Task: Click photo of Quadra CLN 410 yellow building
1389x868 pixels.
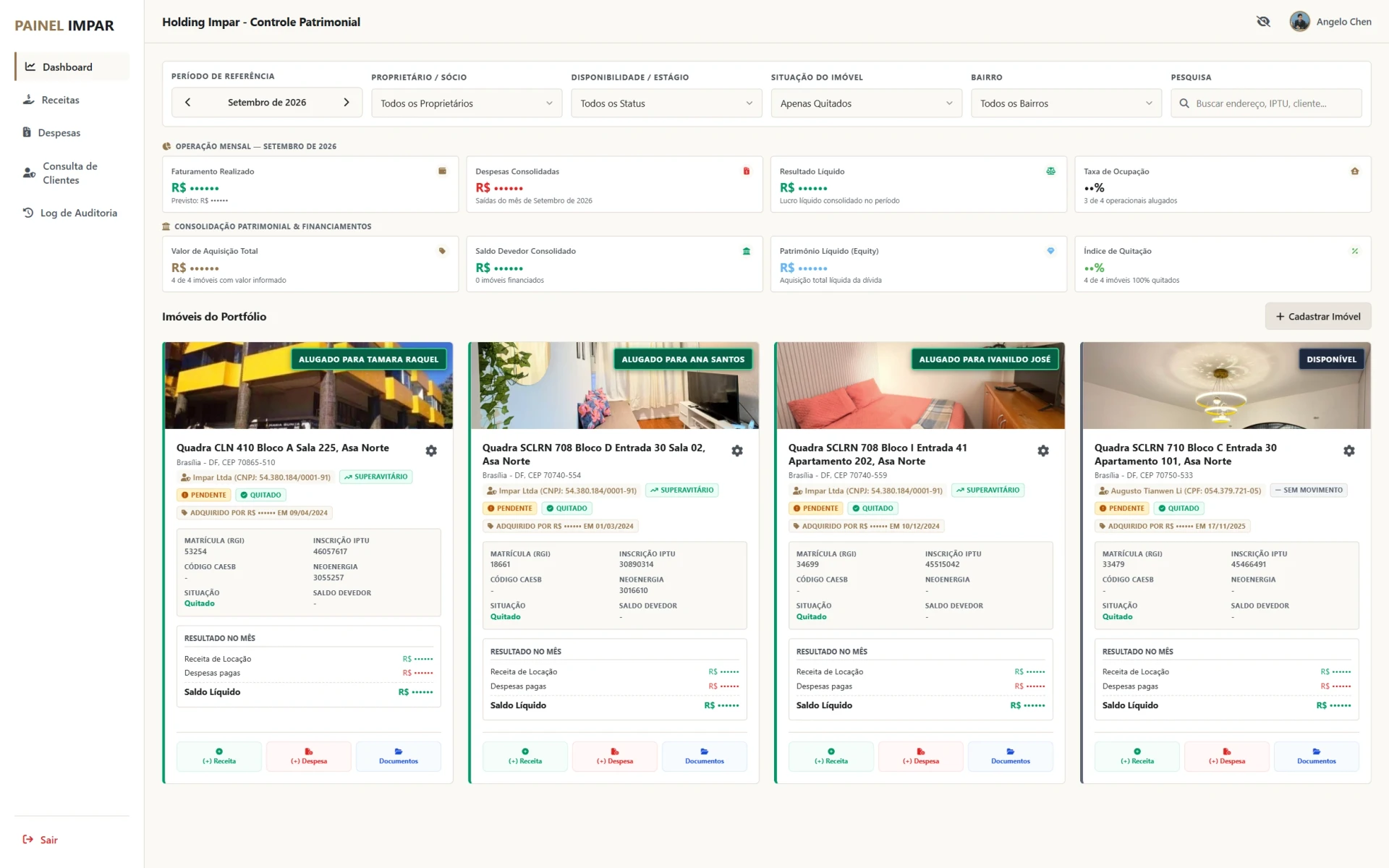Action: tap(309, 386)
